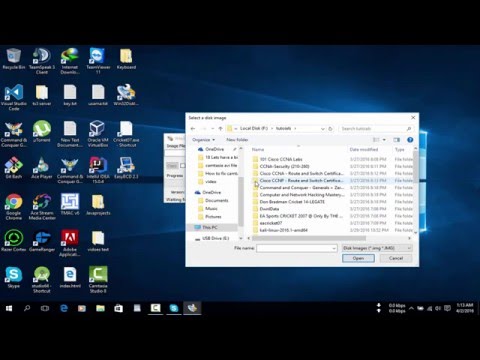The height and width of the screenshot is (360, 480).
Task: Open the recent locations arrow beside forward button
Action: point(212,128)
